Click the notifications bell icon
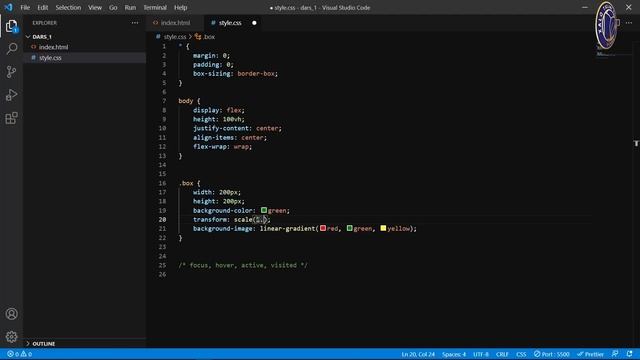Screen dimensions: 640x360 [629, 354]
